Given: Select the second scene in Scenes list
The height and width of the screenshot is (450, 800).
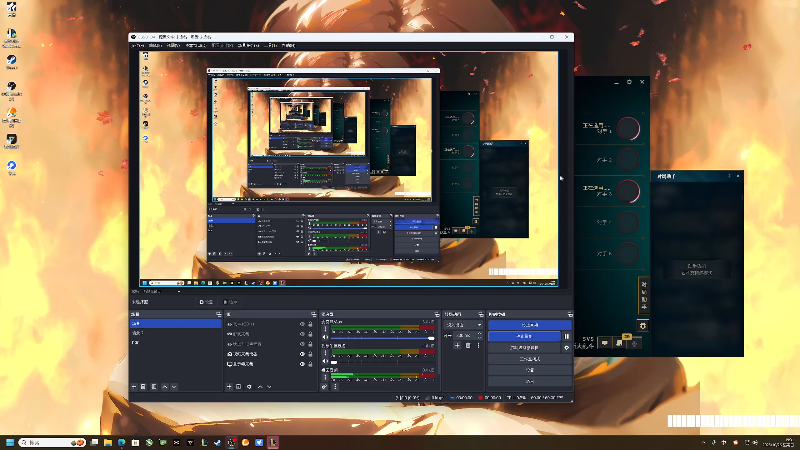Looking at the screenshot, I should (176, 333).
